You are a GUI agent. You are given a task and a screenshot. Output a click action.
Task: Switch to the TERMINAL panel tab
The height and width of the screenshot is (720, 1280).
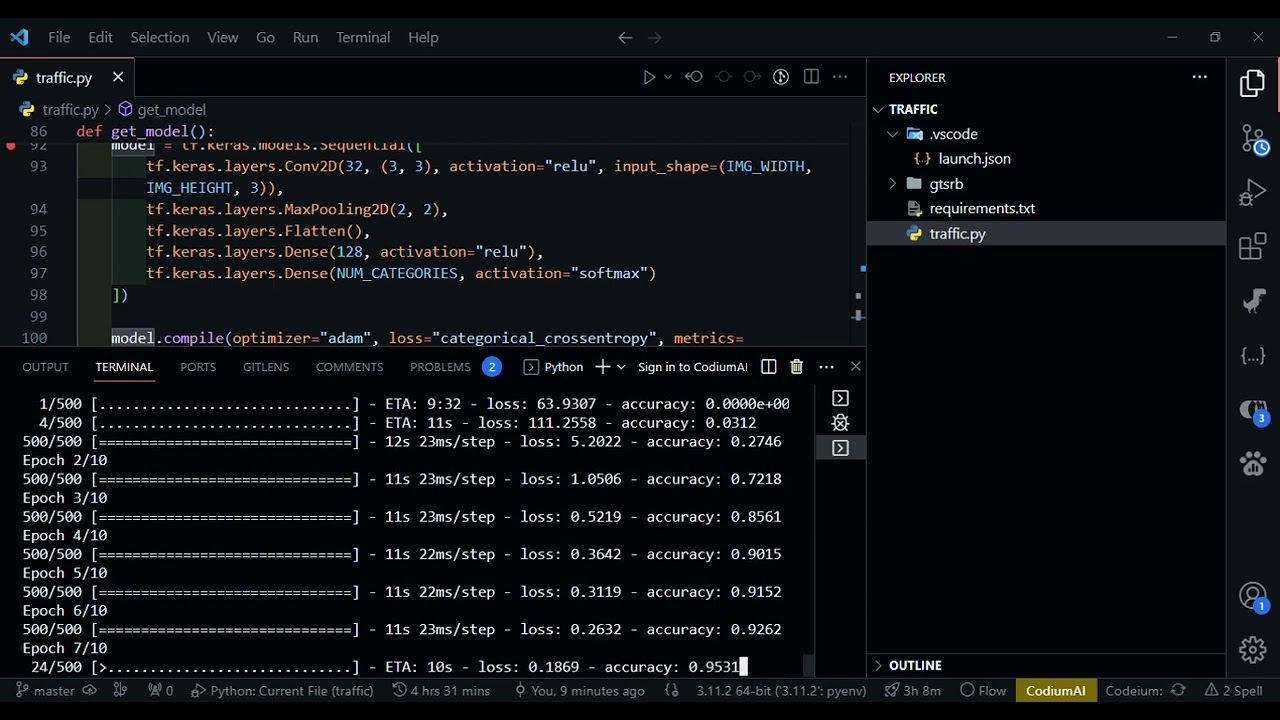124,367
